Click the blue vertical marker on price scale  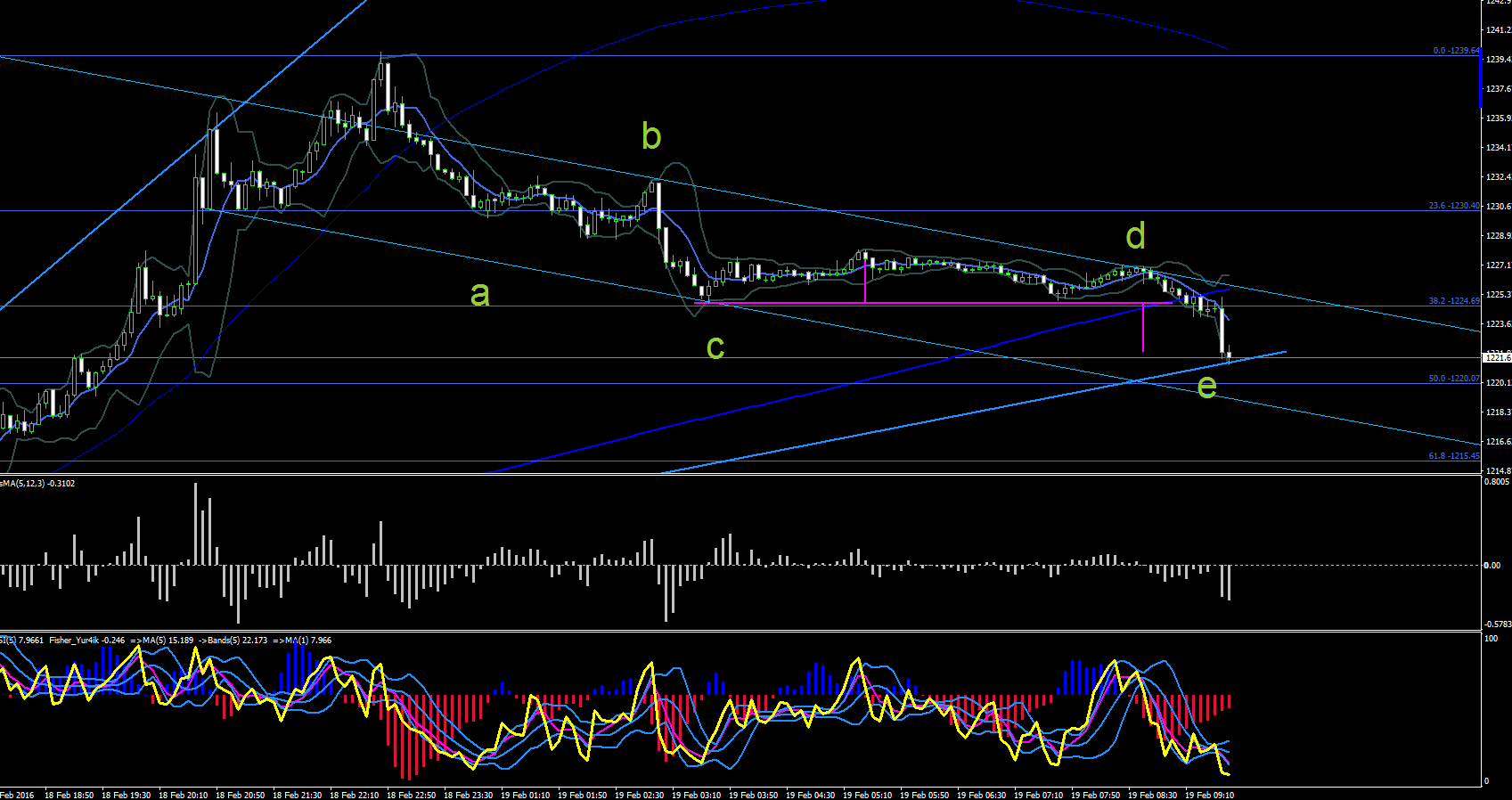pos(1481,80)
